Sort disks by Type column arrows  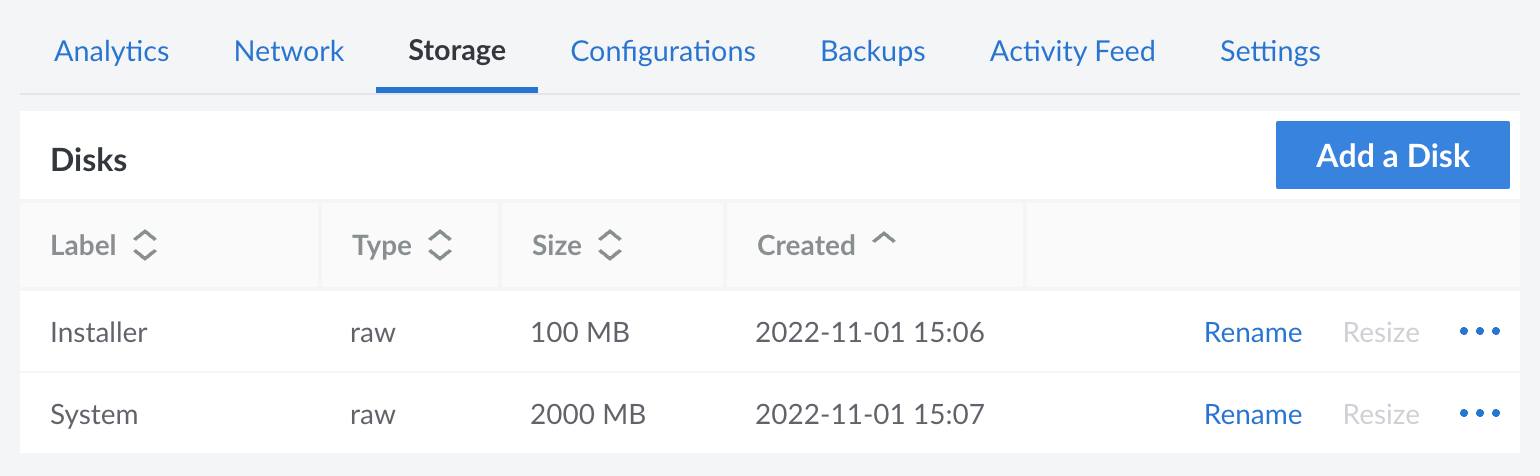pyautogui.click(x=440, y=245)
